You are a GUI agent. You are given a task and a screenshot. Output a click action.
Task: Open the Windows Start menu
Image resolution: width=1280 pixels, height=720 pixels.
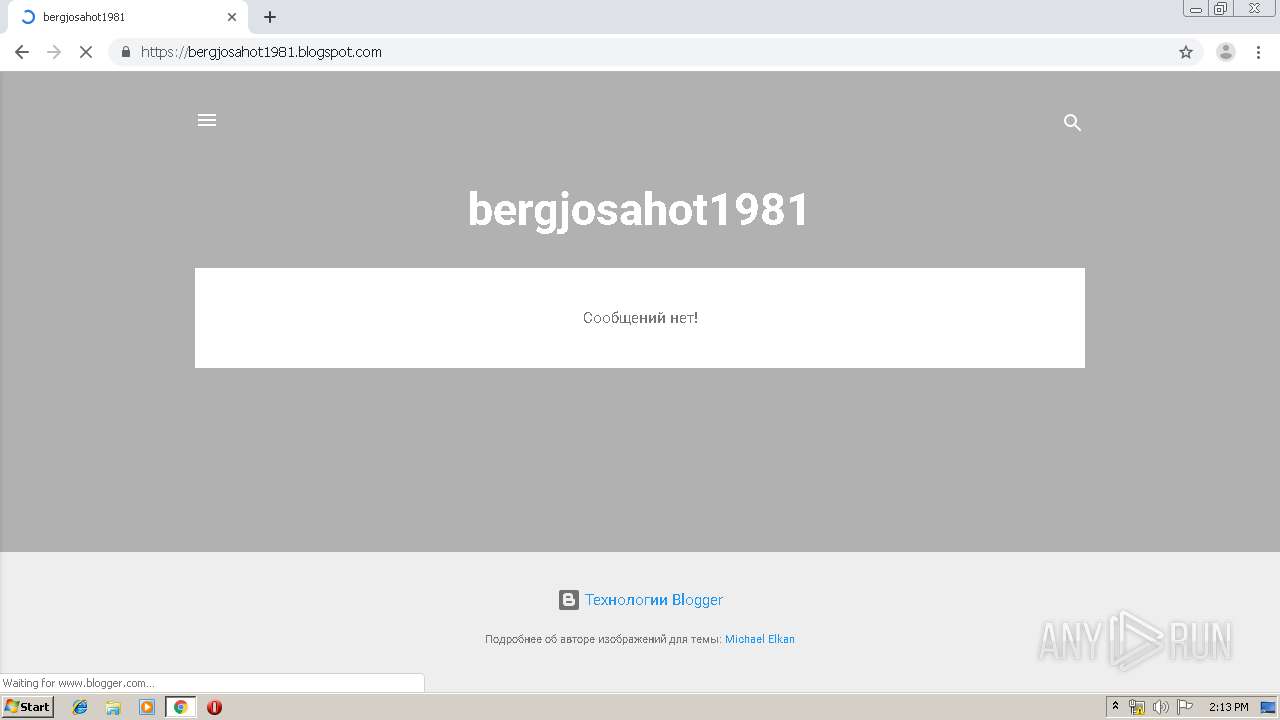pos(28,707)
